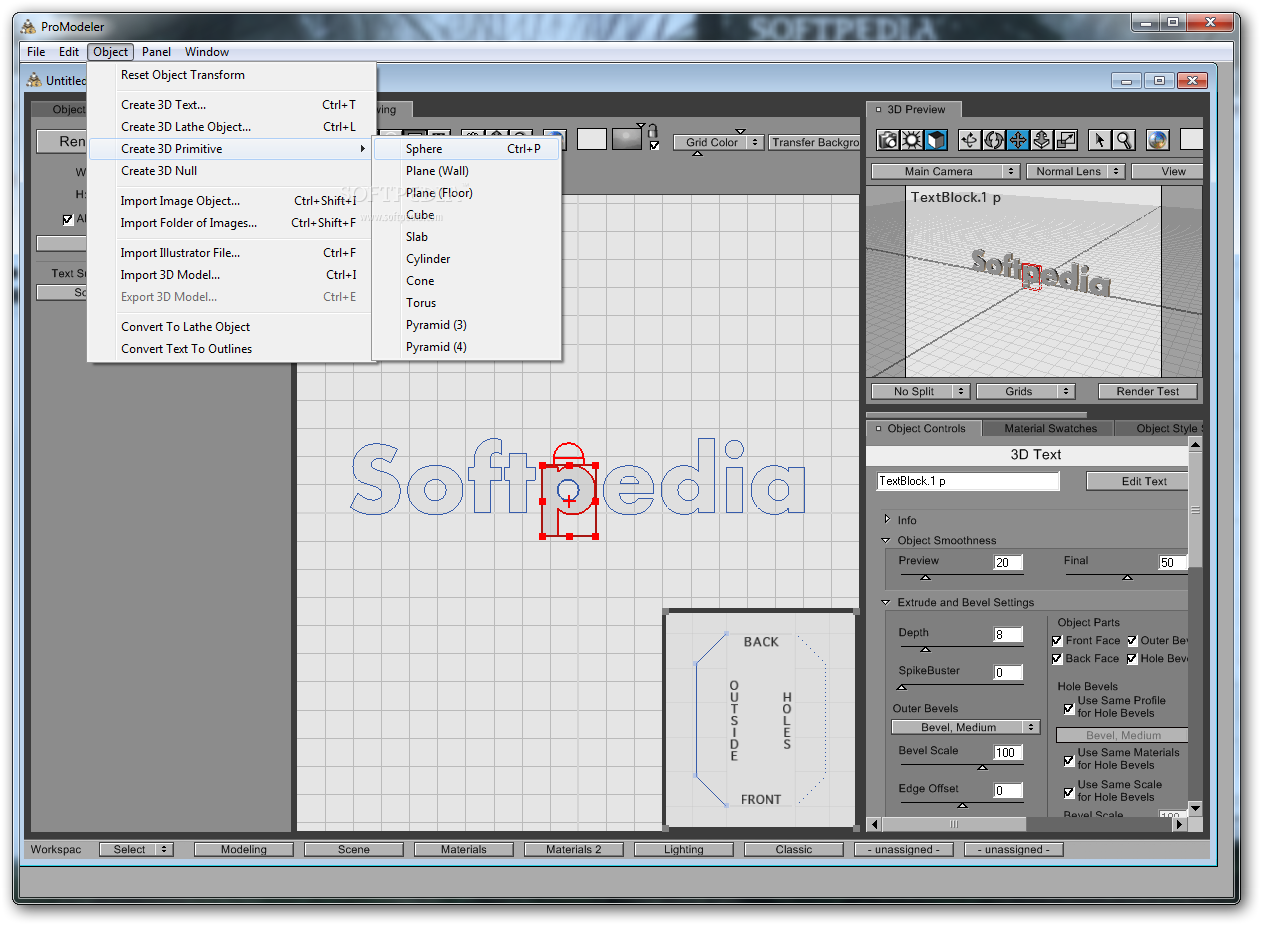Open the Edit menu

pyautogui.click(x=69, y=52)
